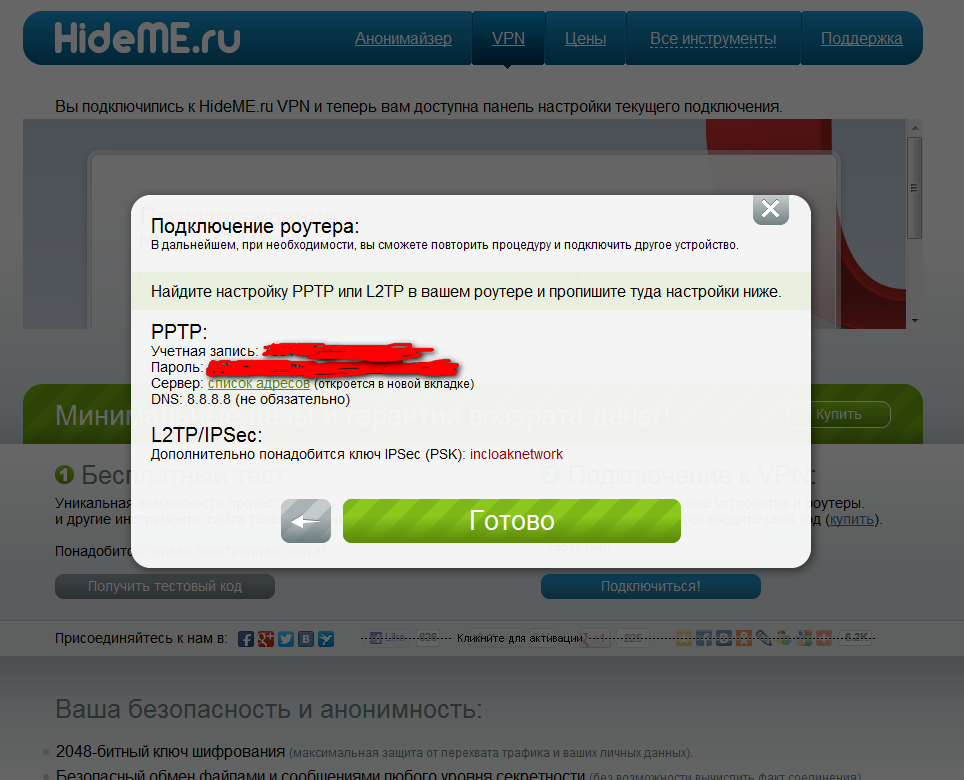
Task: Open the VKontakte 'B' icon
Action: (306, 639)
